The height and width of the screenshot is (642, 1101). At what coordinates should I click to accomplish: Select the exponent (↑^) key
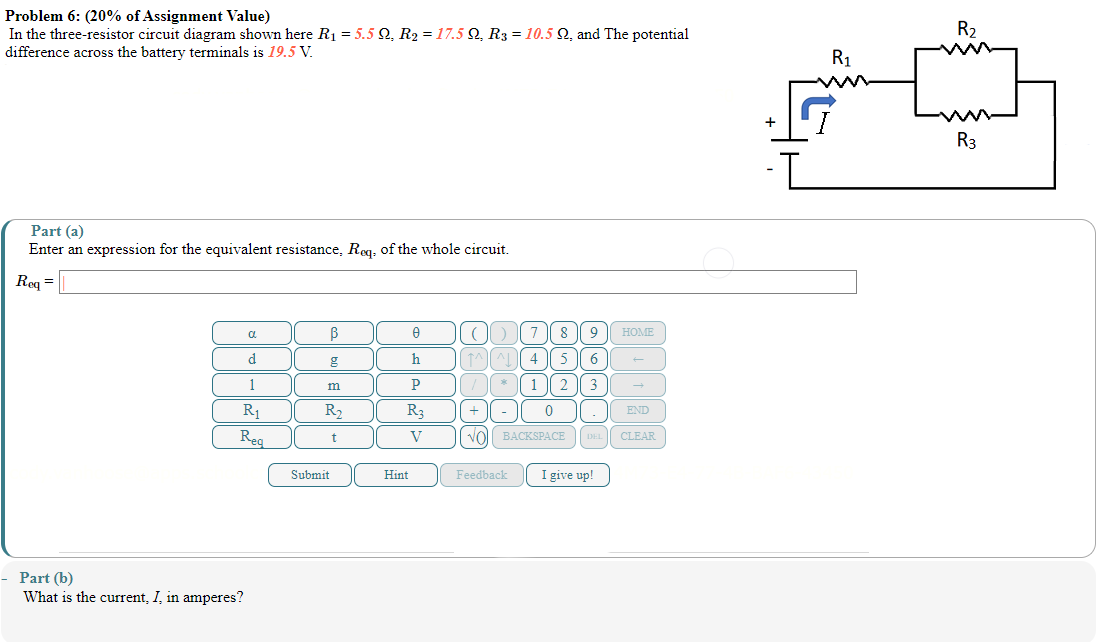pos(474,358)
